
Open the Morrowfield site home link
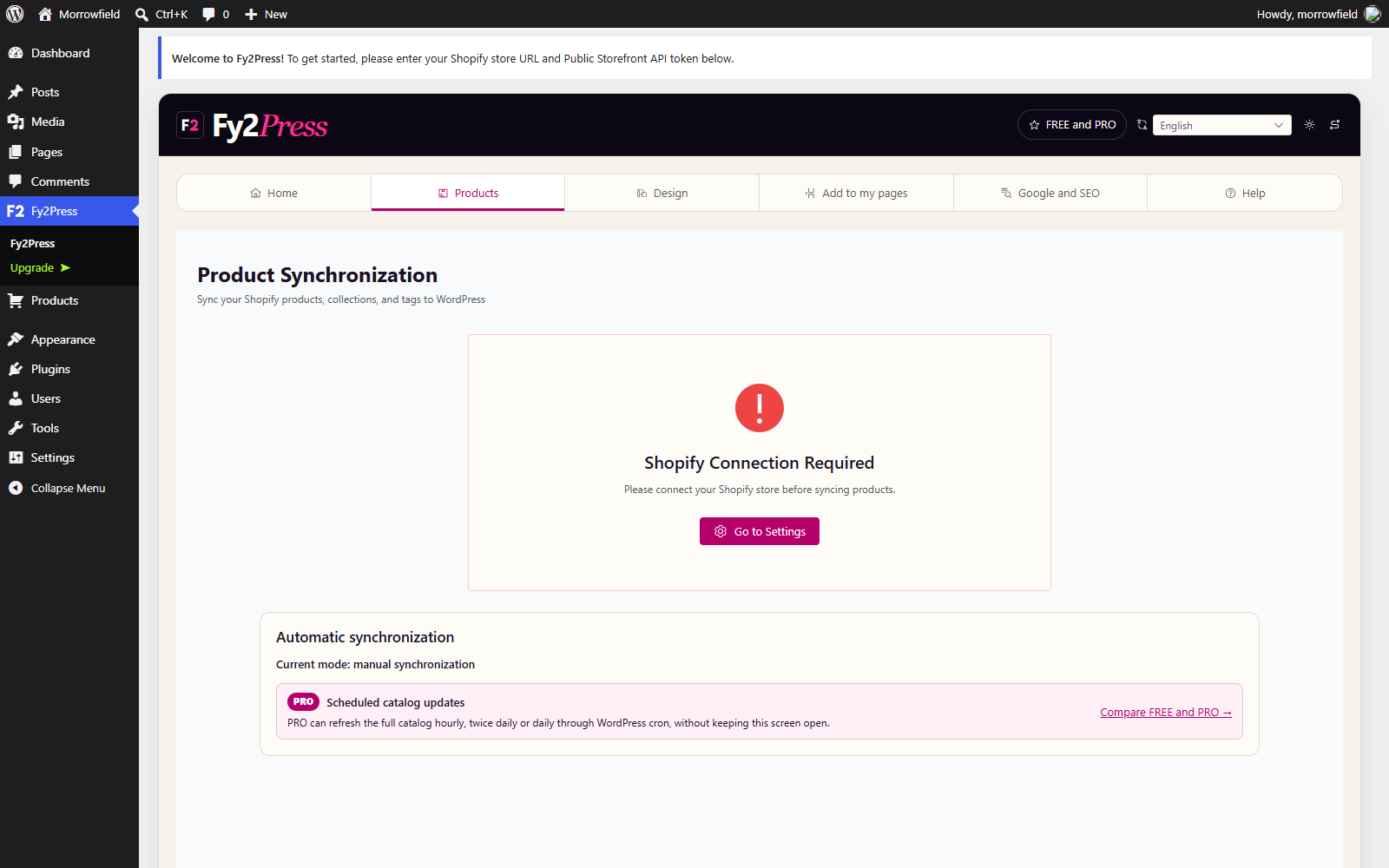(x=79, y=14)
